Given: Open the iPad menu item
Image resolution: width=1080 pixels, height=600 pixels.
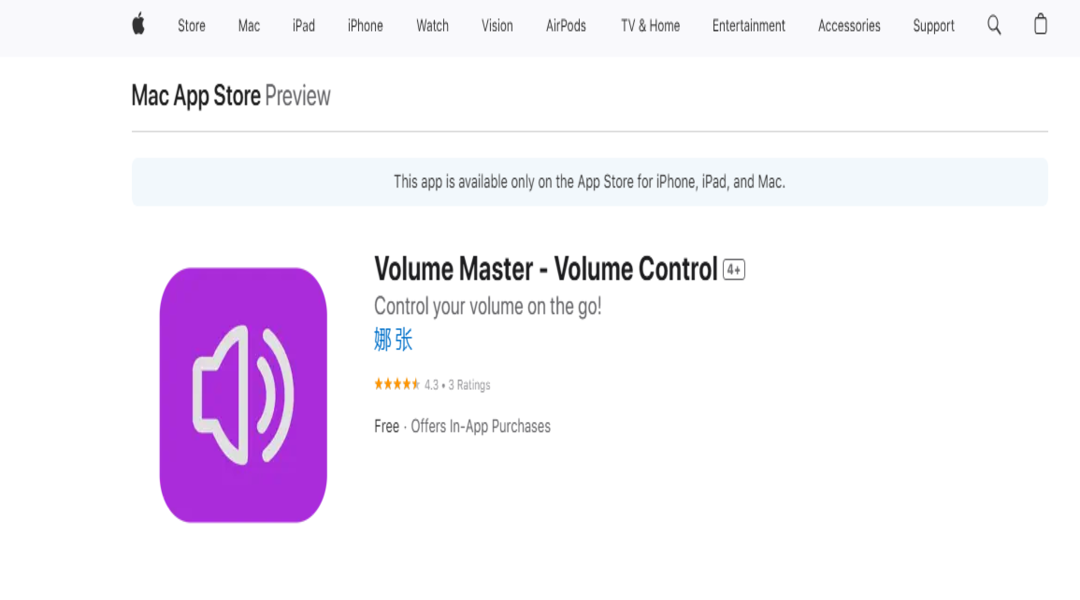Looking at the screenshot, I should 303,26.
